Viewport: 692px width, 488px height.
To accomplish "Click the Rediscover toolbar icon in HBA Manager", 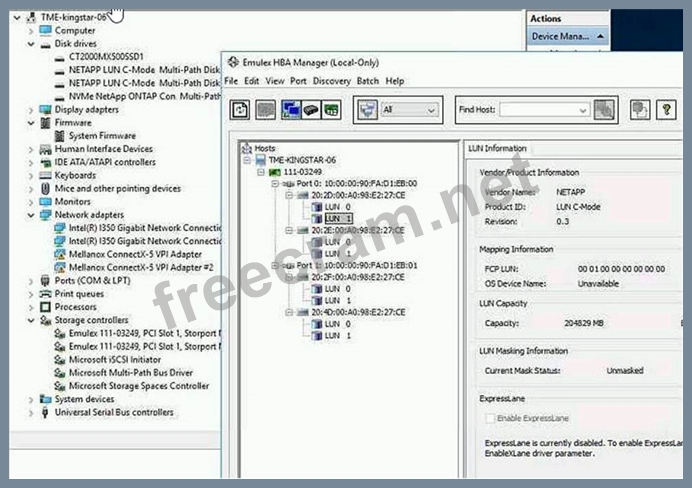I will [240, 110].
